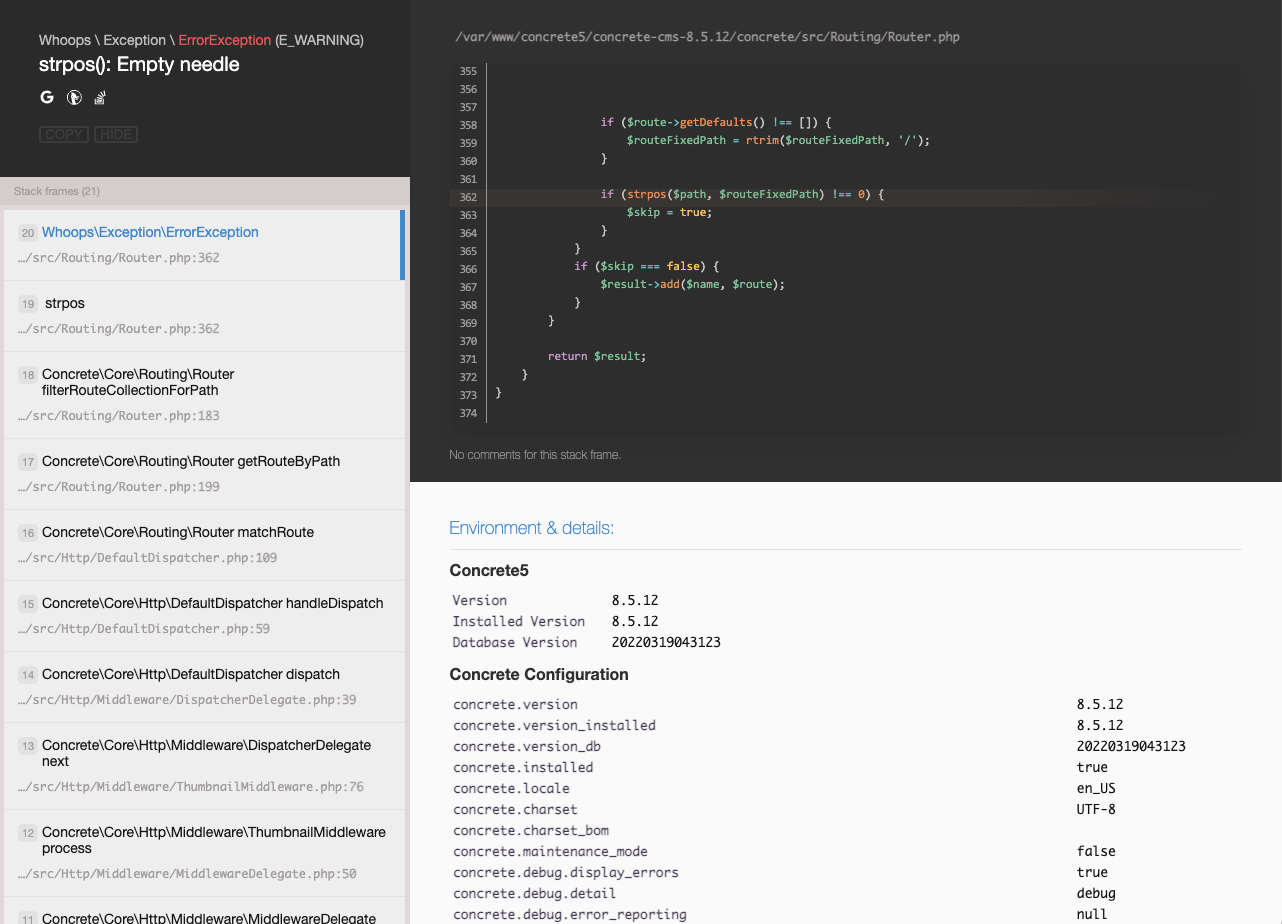Click the COPY button
1282x924 pixels.
[64, 134]
